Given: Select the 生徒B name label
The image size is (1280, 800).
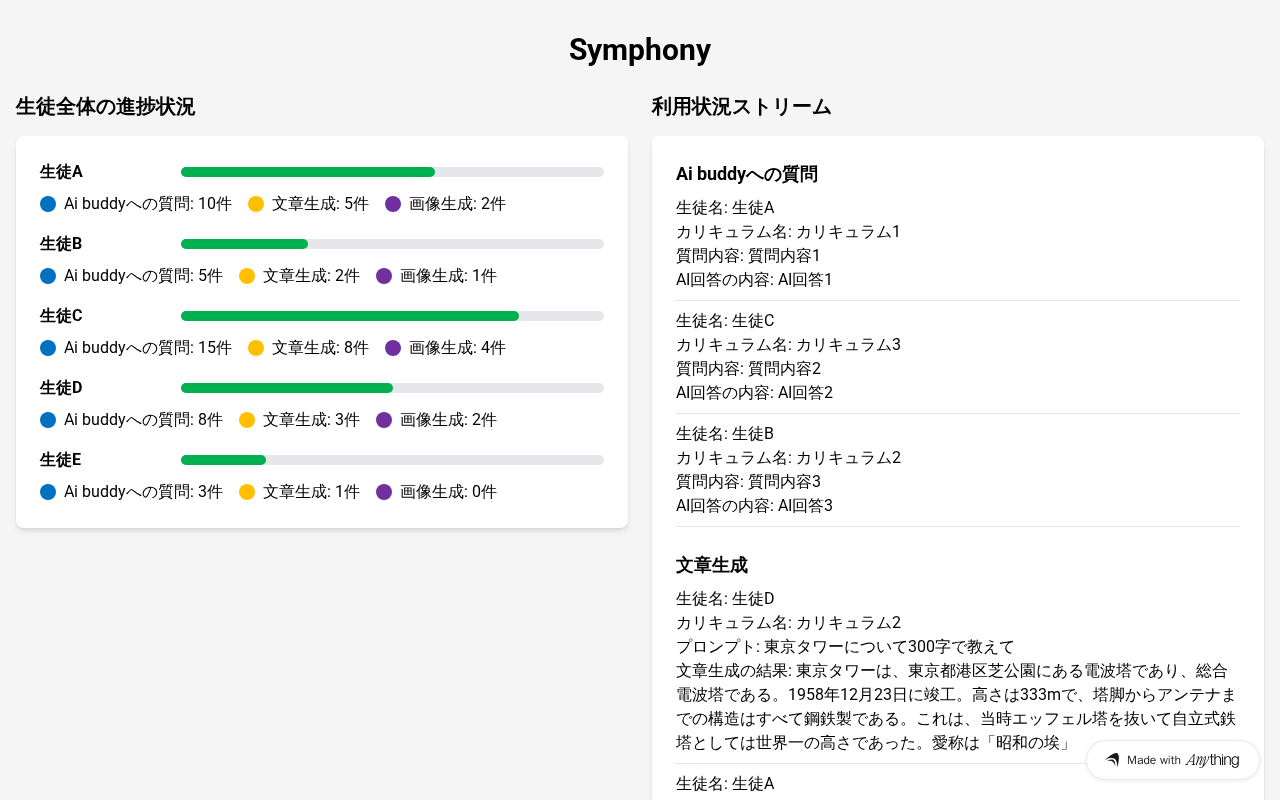Looking at the screenshot, I should [x=61, y=244].
